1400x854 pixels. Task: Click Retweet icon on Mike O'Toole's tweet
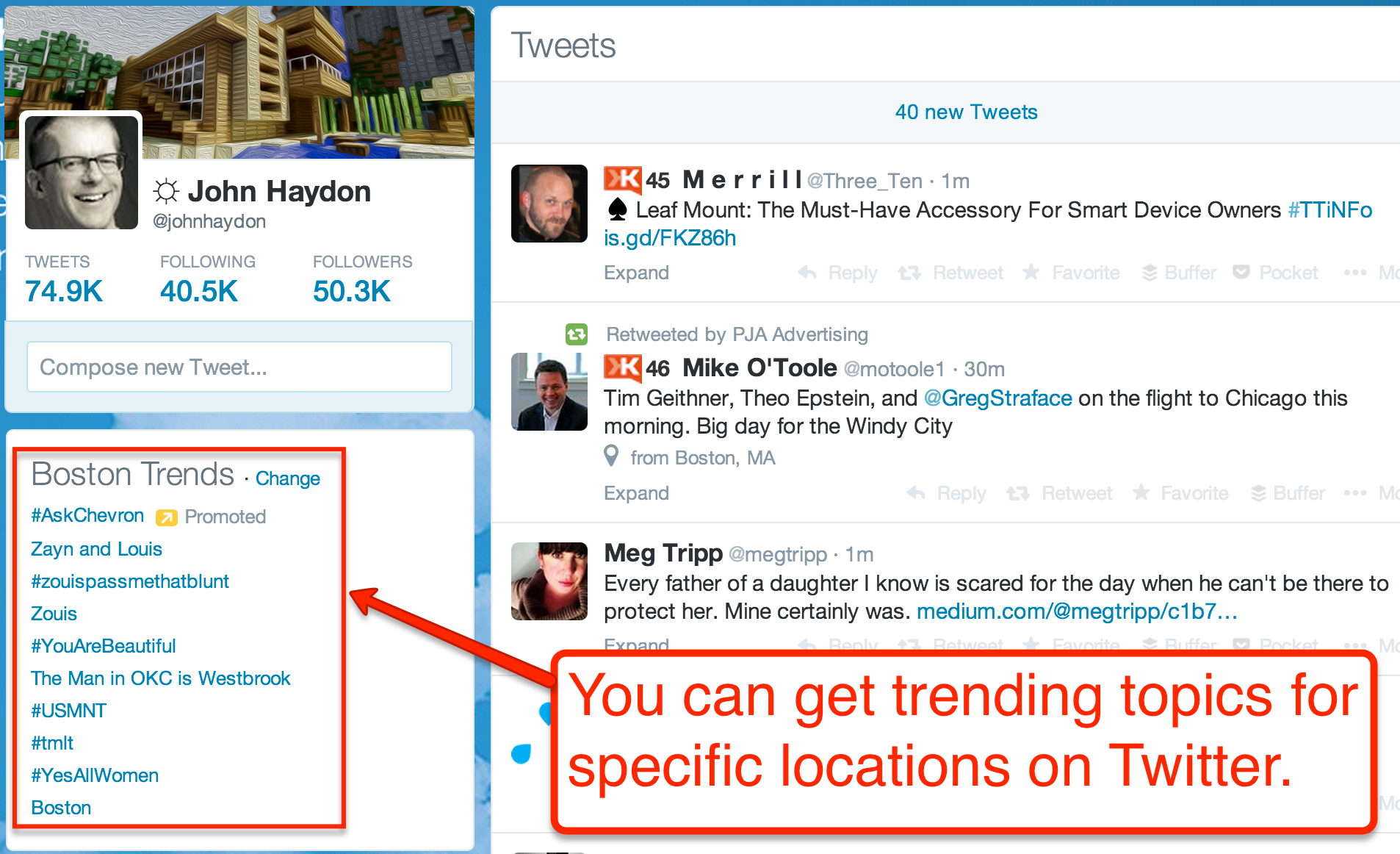pos(1018,493)
